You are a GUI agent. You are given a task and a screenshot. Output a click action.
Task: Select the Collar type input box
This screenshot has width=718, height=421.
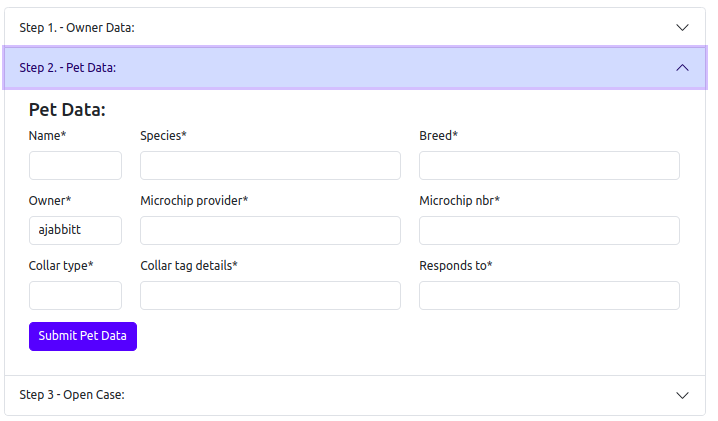point(75,296)
